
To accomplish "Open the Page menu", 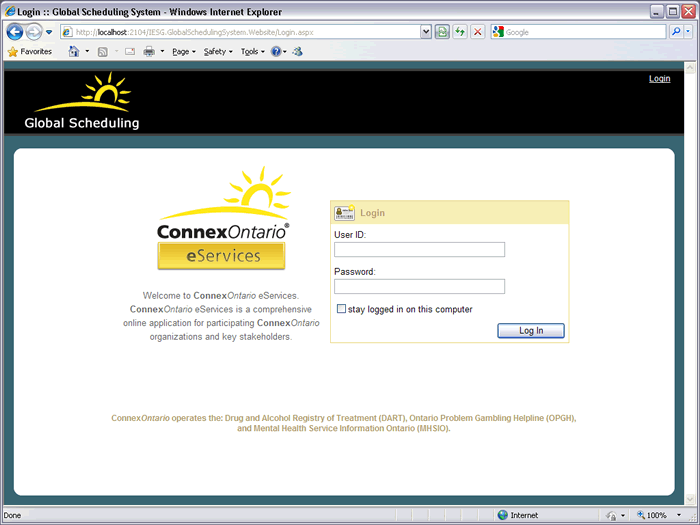I will point(184,52).
